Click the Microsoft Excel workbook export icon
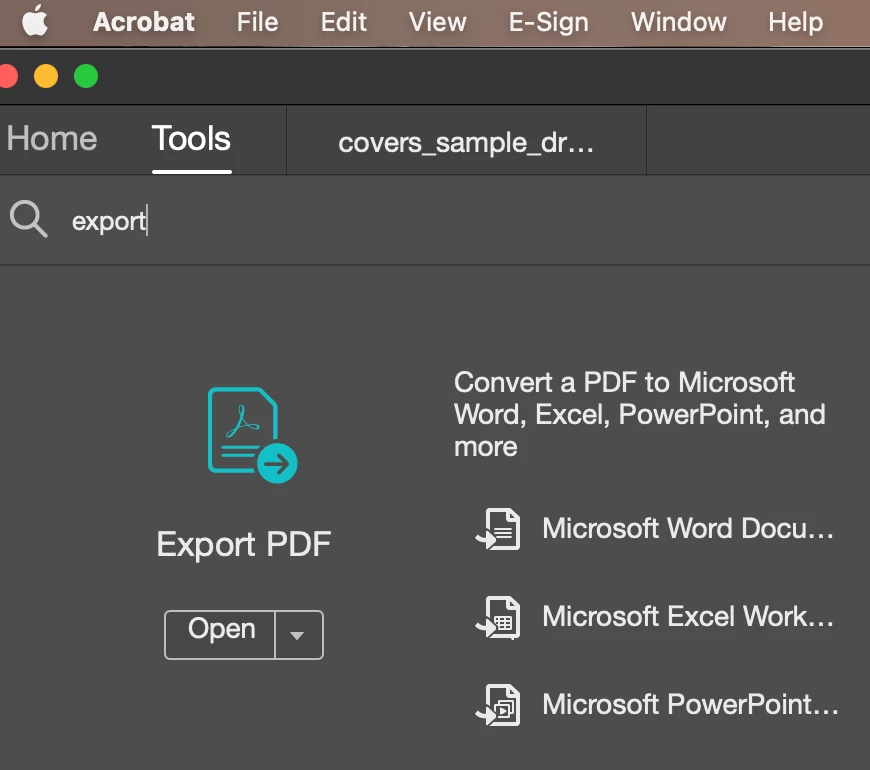870x770 pixels. (498, 617)
